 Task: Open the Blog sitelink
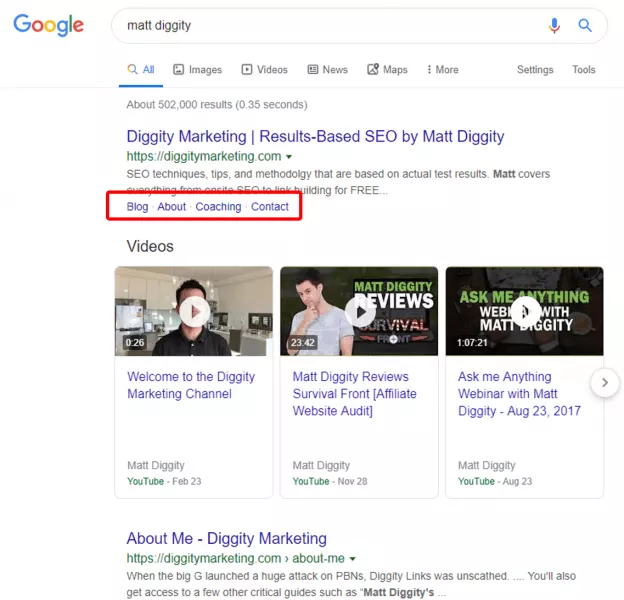tap(137, 207)
